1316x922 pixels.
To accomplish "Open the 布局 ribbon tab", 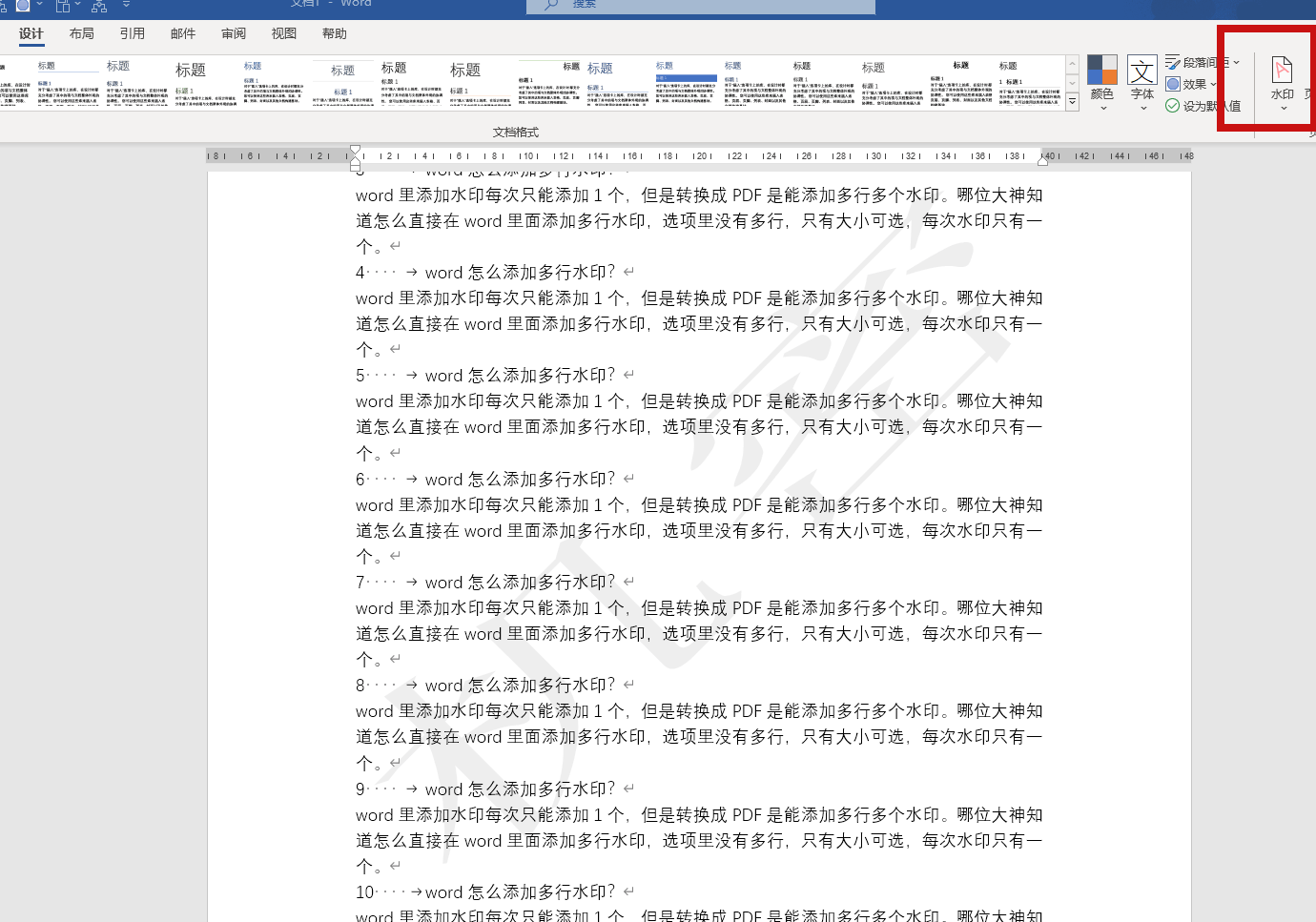I will pyautogui.click(x=82, y=33).
